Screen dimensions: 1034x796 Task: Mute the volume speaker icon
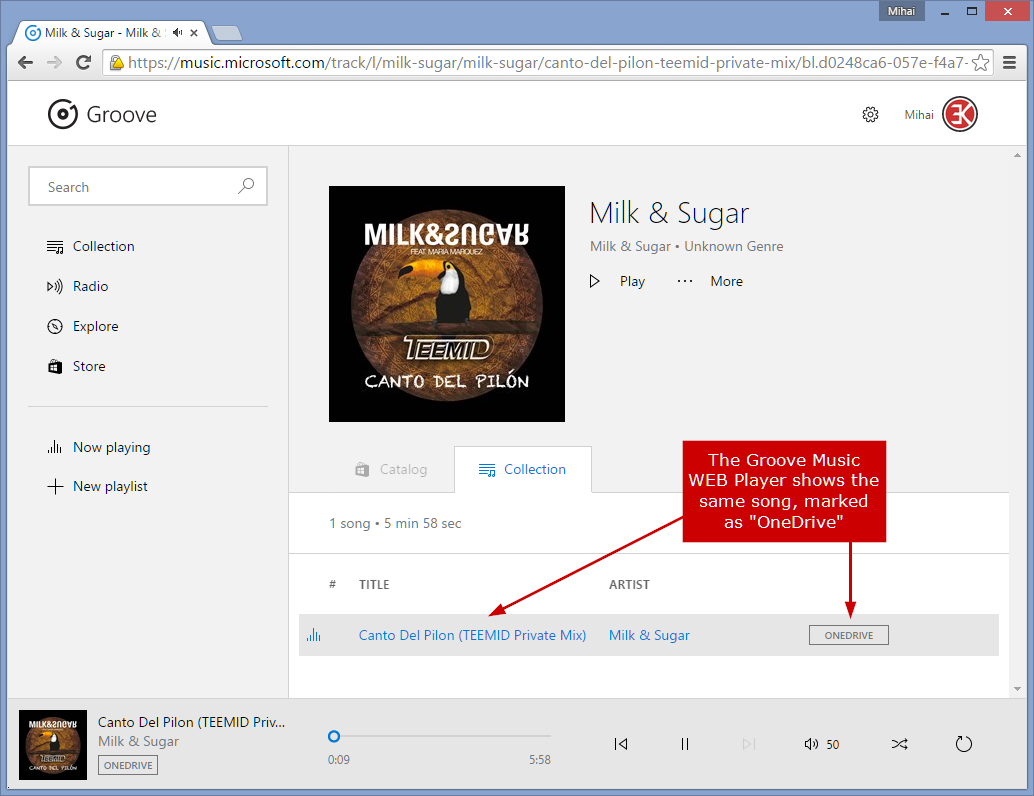point(811,744)
